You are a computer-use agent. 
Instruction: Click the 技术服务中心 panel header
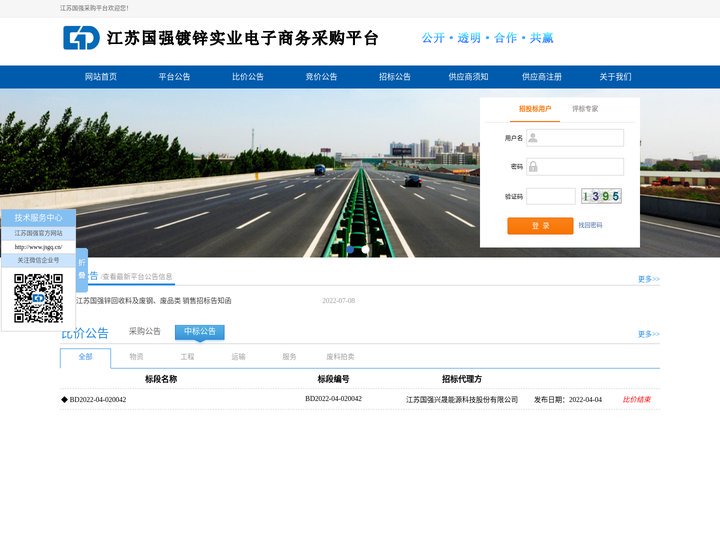point(38,218)
